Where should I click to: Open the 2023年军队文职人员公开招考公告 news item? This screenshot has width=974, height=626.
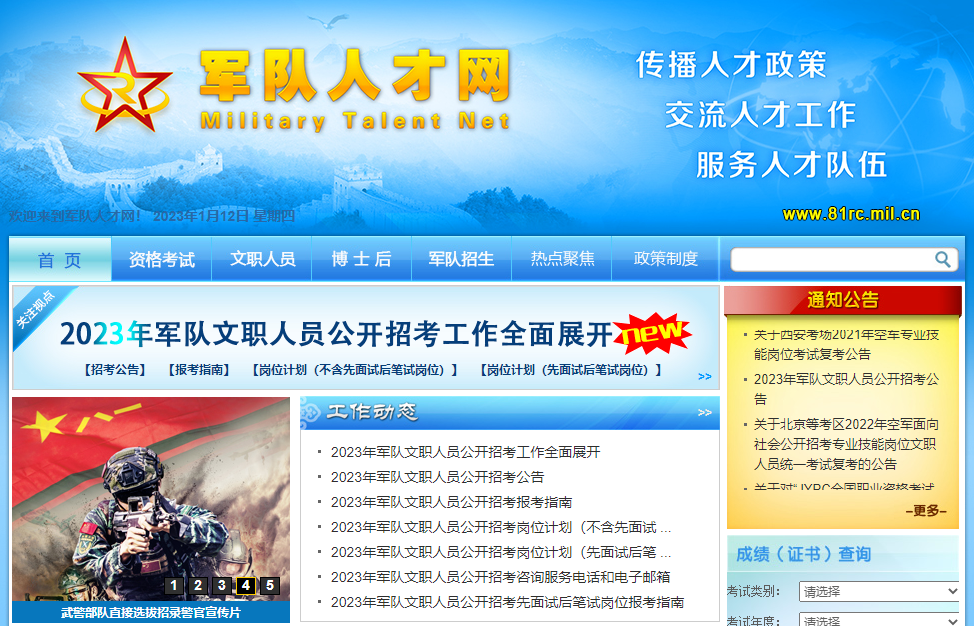[x=436, y=477]
